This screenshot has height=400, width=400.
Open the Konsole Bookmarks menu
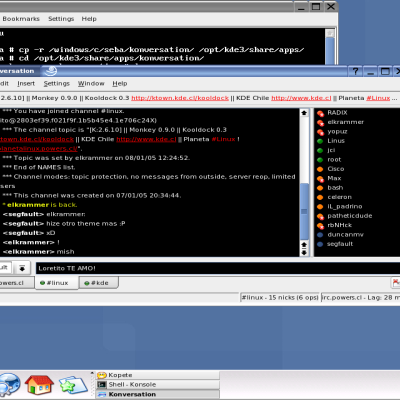pyautogui.click(x=21, y=19)
